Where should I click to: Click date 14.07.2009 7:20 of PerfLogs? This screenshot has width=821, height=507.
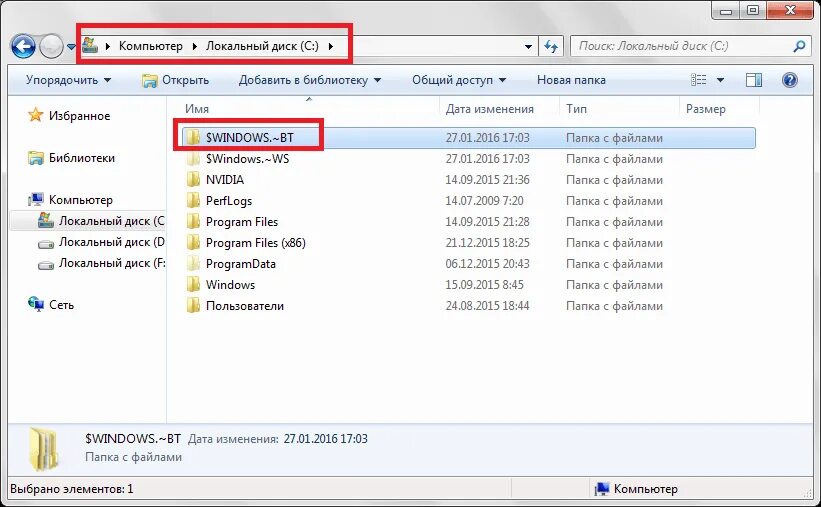[x=484, y=201]
